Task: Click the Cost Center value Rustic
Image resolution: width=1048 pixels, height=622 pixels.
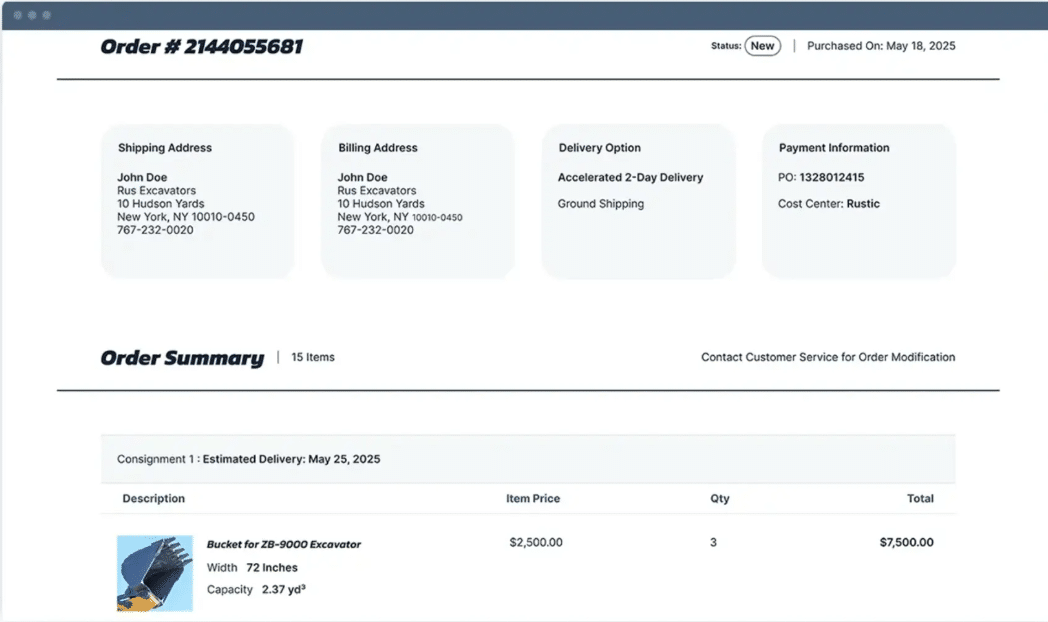Action: click(863, 204)
